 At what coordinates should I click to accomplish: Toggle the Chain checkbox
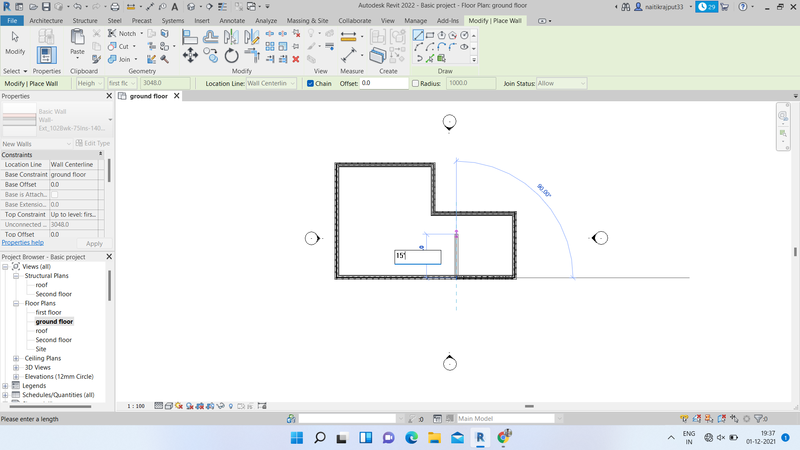pos(310,83)
